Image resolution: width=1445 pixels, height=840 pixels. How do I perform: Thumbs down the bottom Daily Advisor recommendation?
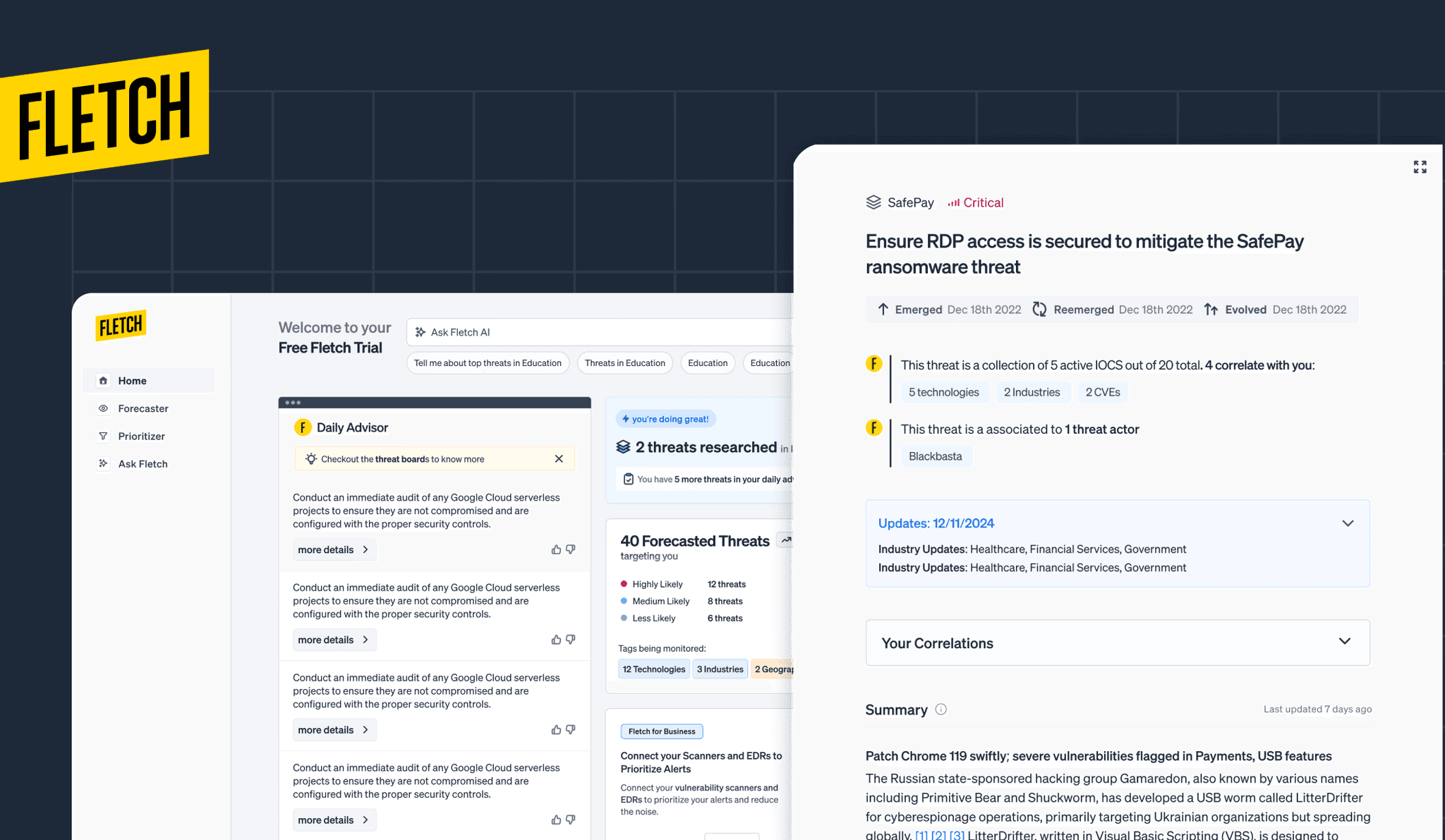571,820
